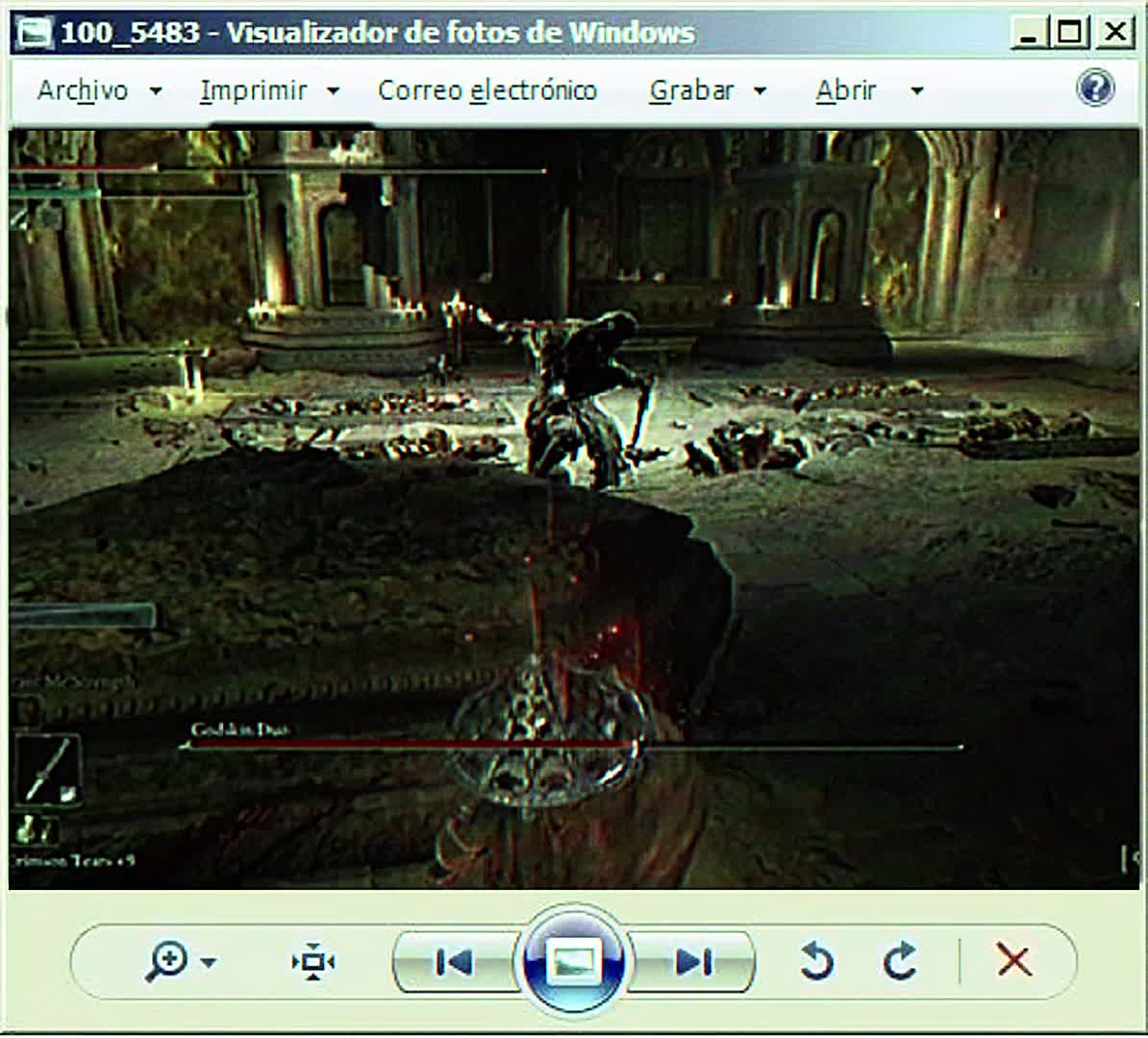Screen dimensions: 1148x1038
Task: Expand the Abrir dropdown arrow
Action: (916, 91)
